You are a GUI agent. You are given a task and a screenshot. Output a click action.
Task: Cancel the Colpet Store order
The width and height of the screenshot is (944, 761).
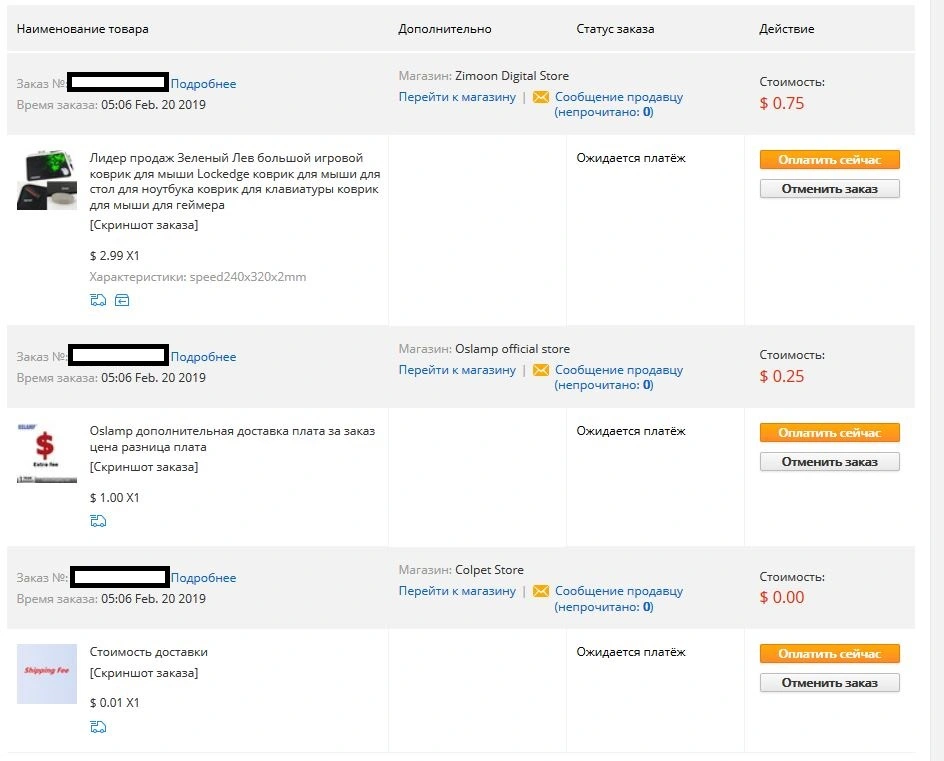(x=830, y=683)
